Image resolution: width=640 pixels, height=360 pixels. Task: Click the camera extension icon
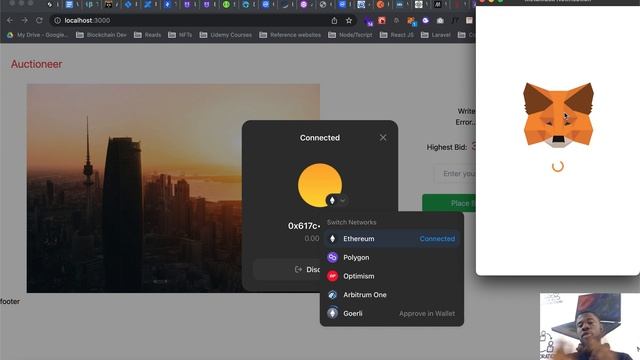[x=440, y=20]
